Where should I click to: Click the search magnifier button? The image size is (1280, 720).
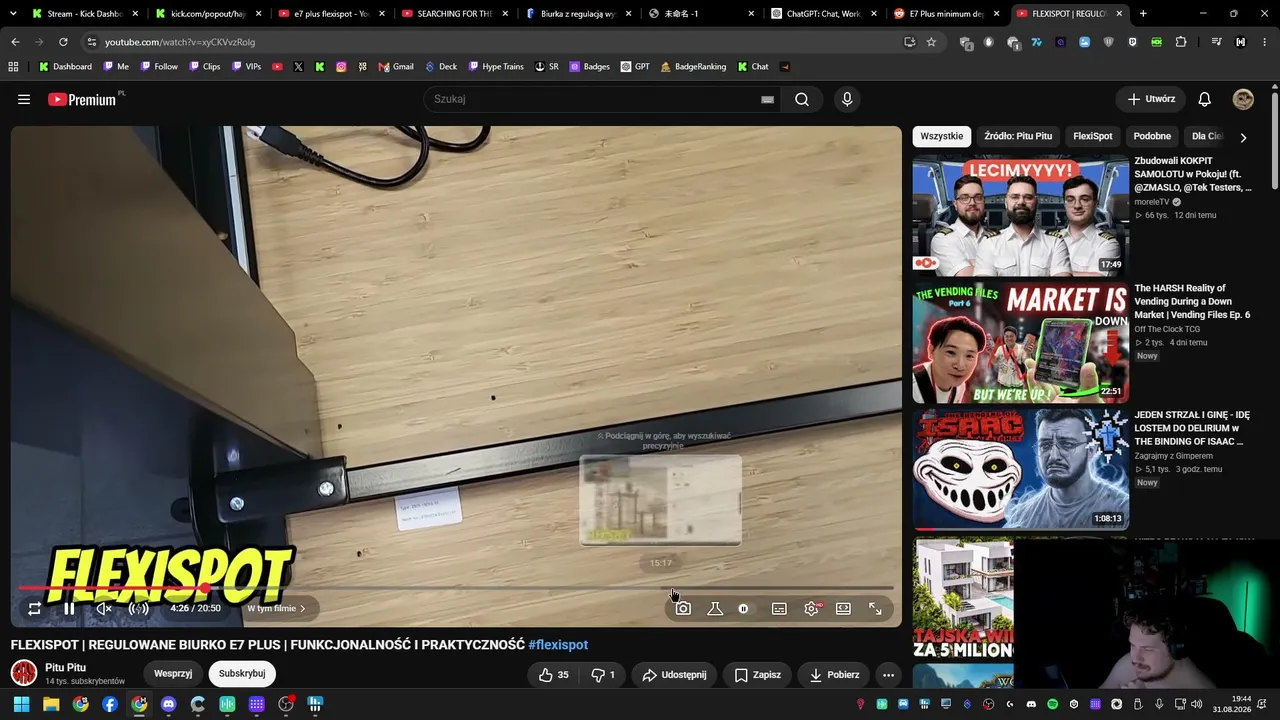[x=802, y=99]
